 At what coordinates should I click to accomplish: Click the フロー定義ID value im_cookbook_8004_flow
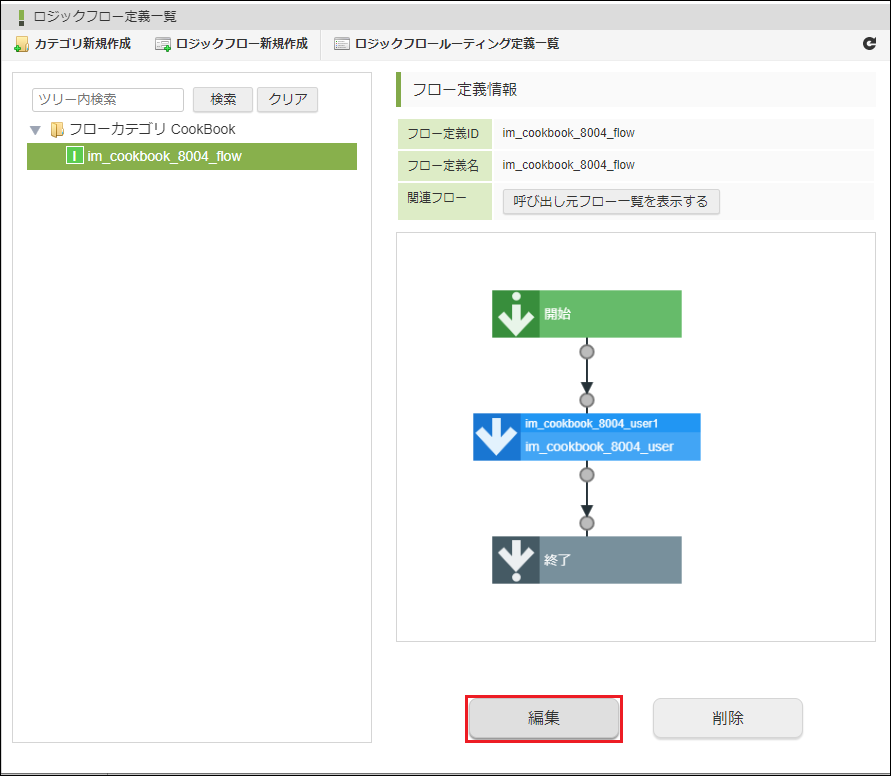pos(568,133)
